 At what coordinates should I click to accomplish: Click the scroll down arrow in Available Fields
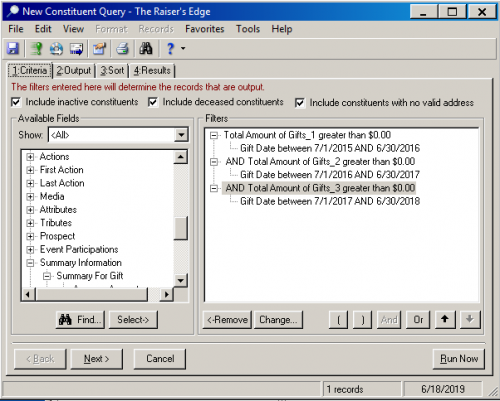click(x=181, y=280)
